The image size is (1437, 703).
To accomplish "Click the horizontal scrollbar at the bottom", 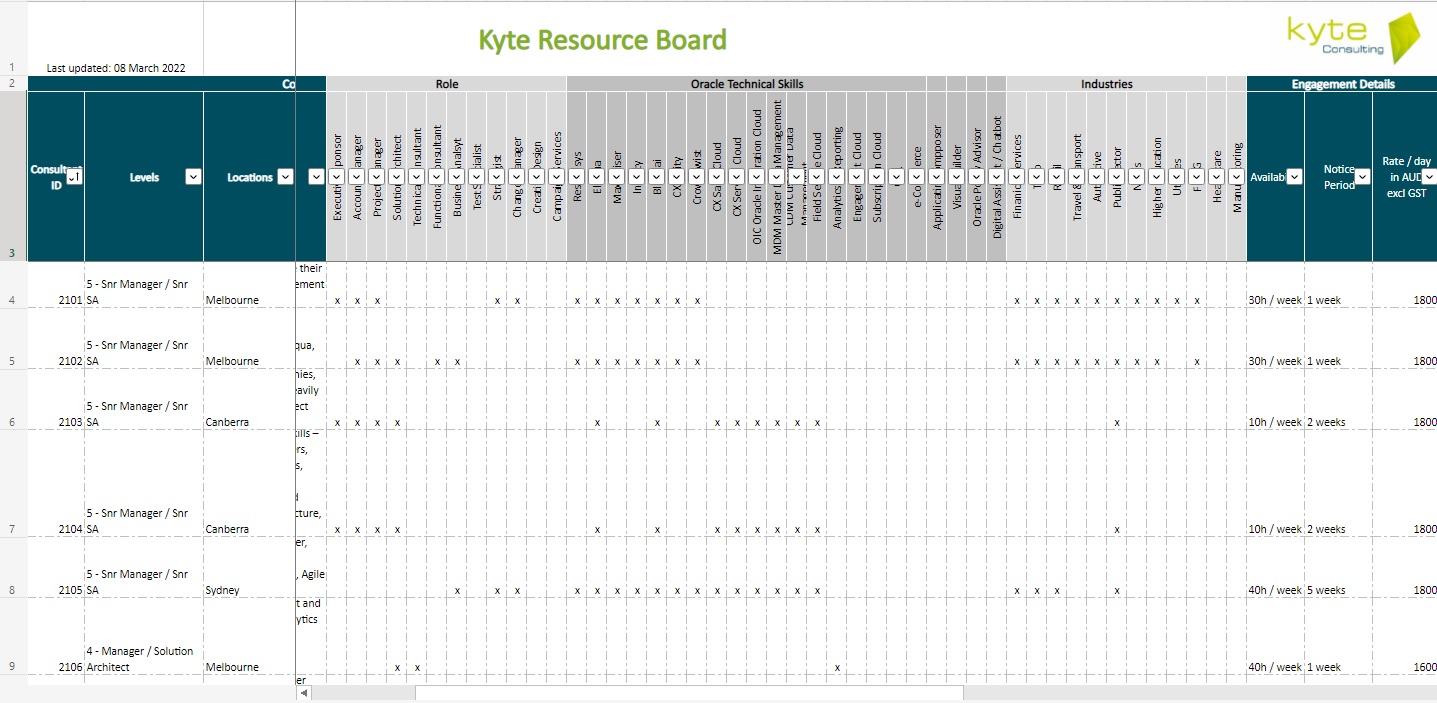I will [687, 691].
